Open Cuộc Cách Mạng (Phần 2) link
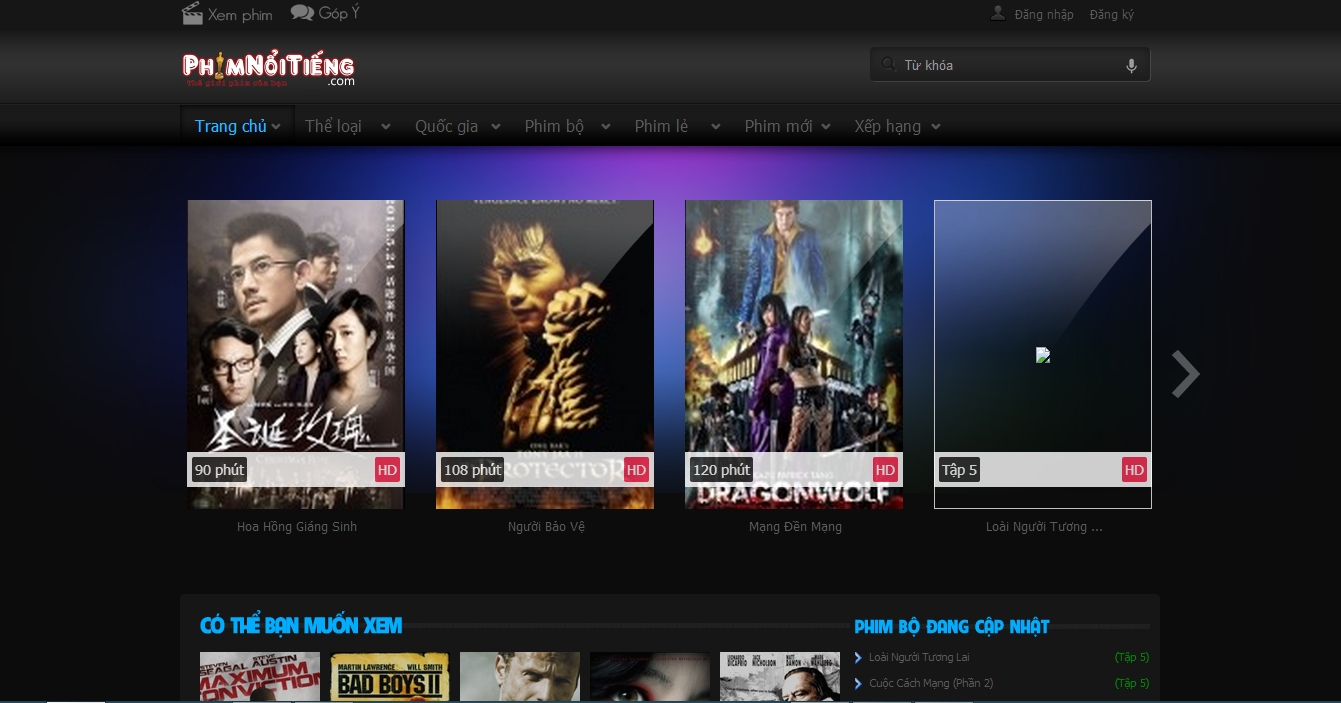The image size is (1341, 703). click(931, 683)
